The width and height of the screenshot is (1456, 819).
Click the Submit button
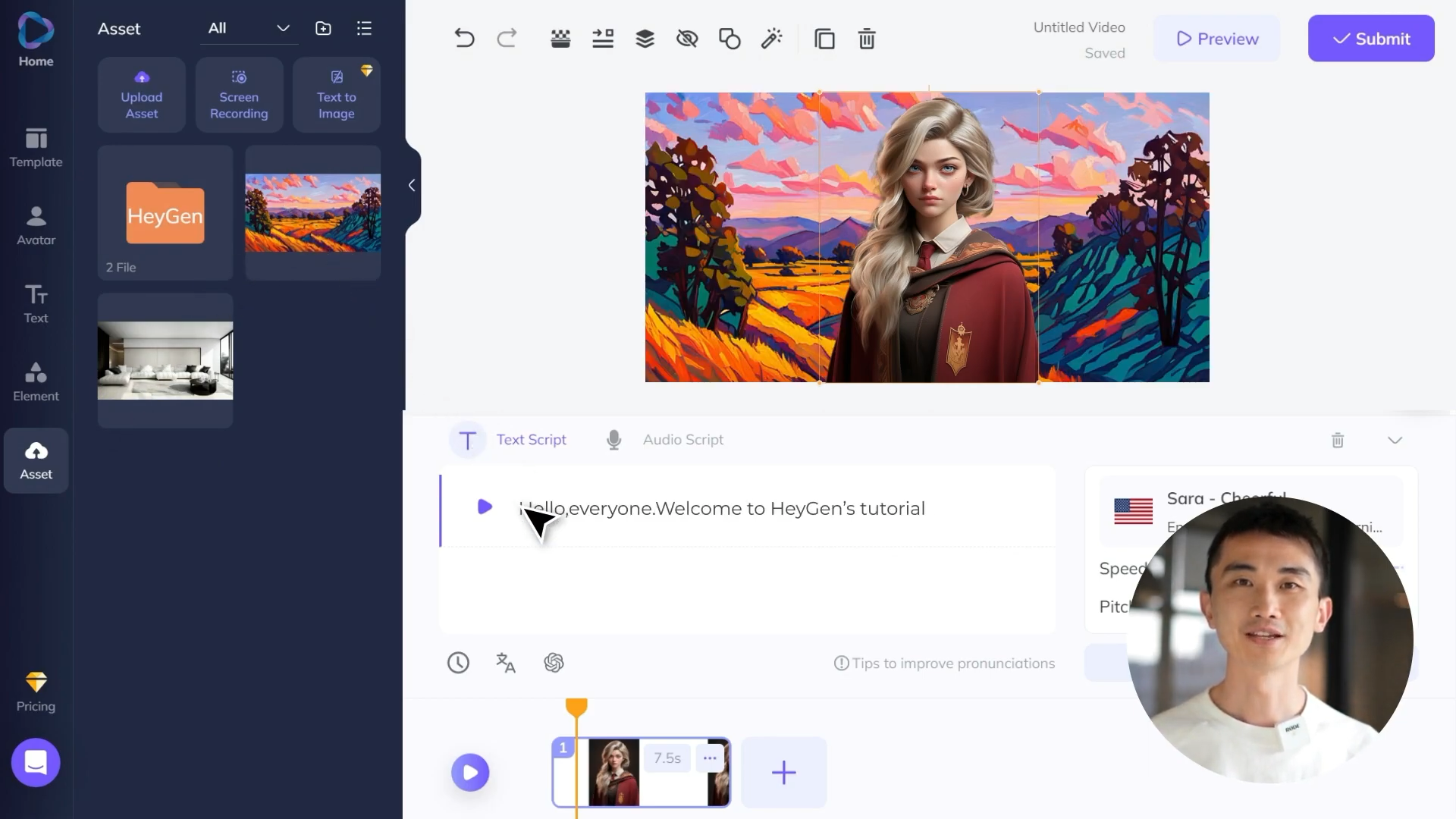click(x=1370, y=38)
